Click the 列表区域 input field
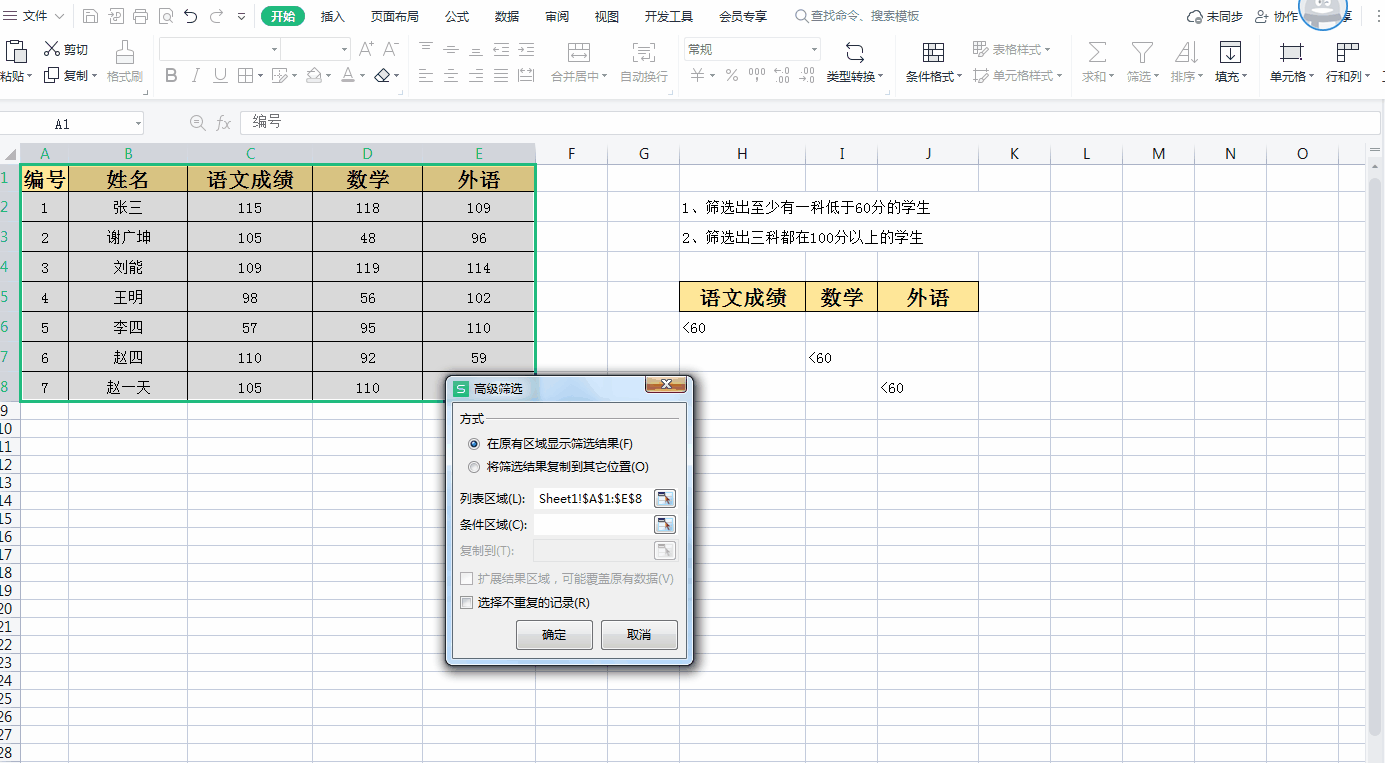 click(592, 498)
